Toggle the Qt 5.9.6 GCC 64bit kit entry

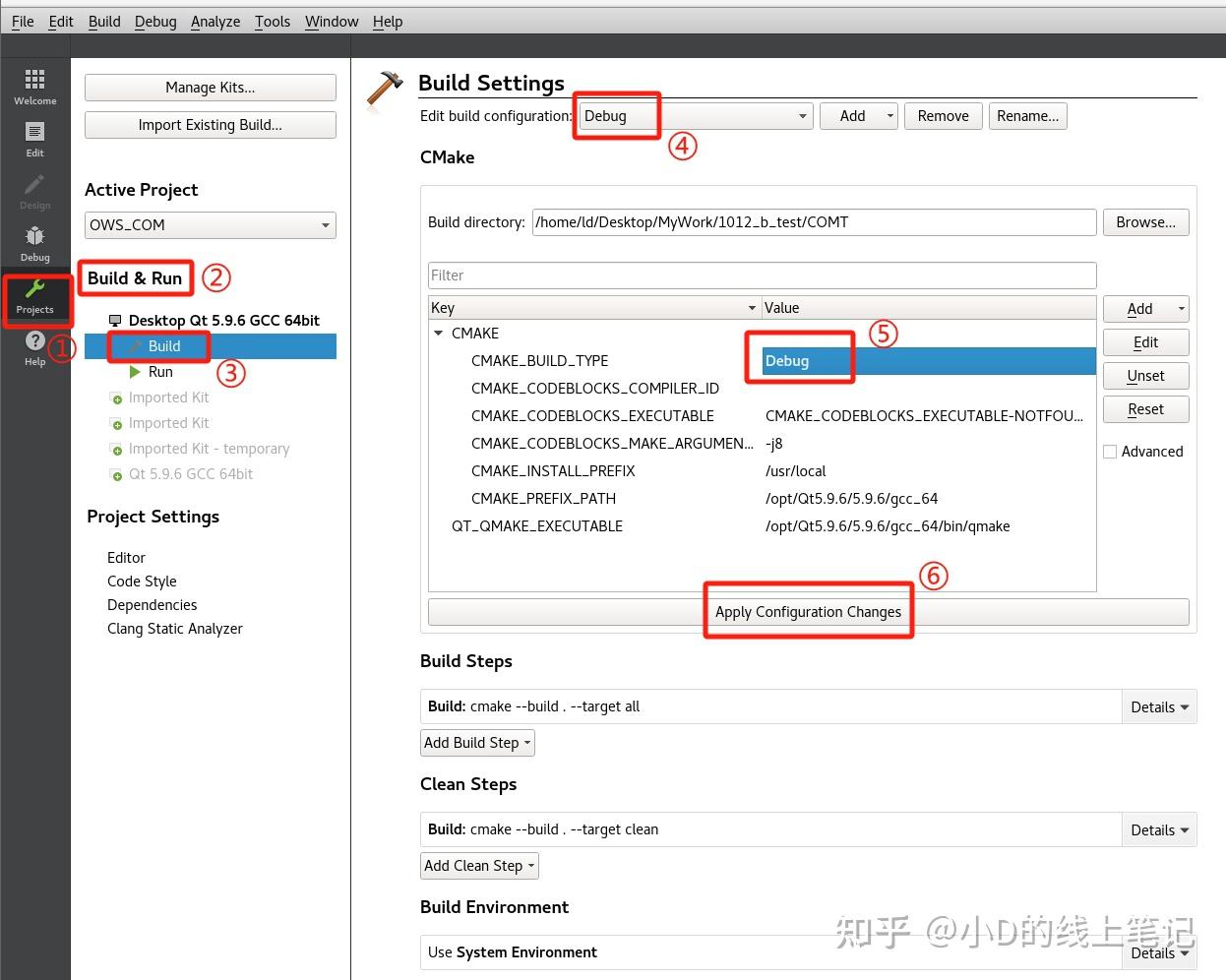click(x=190, y=473)
